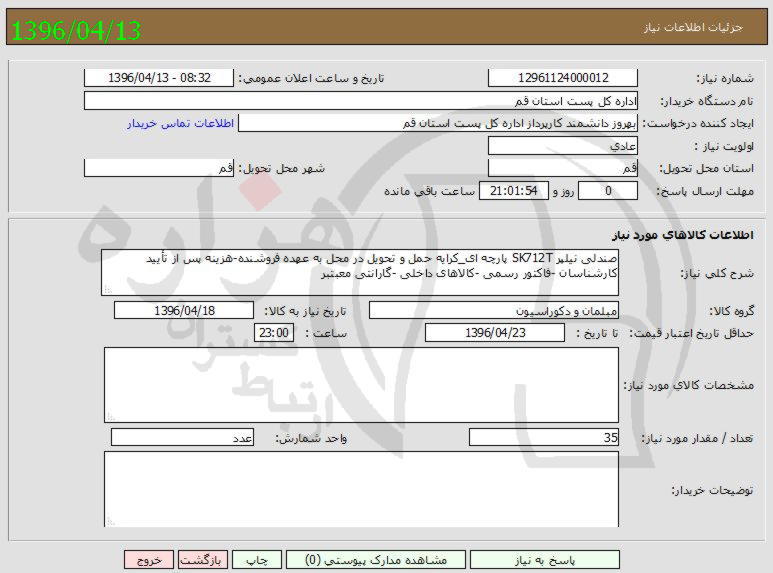
Task: Click the goods need date 1396/04/18
Action: click(185, 310)
